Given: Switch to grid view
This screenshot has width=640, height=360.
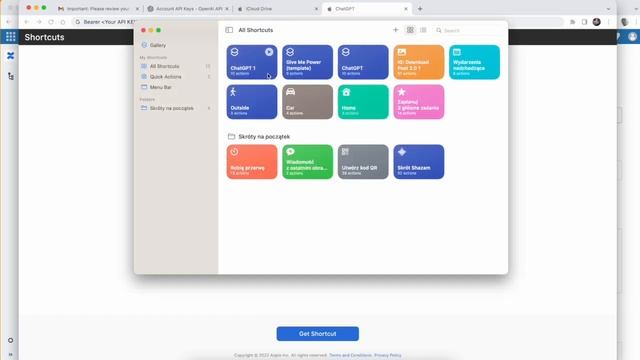Looking at the screenshot, I should 410,30.
